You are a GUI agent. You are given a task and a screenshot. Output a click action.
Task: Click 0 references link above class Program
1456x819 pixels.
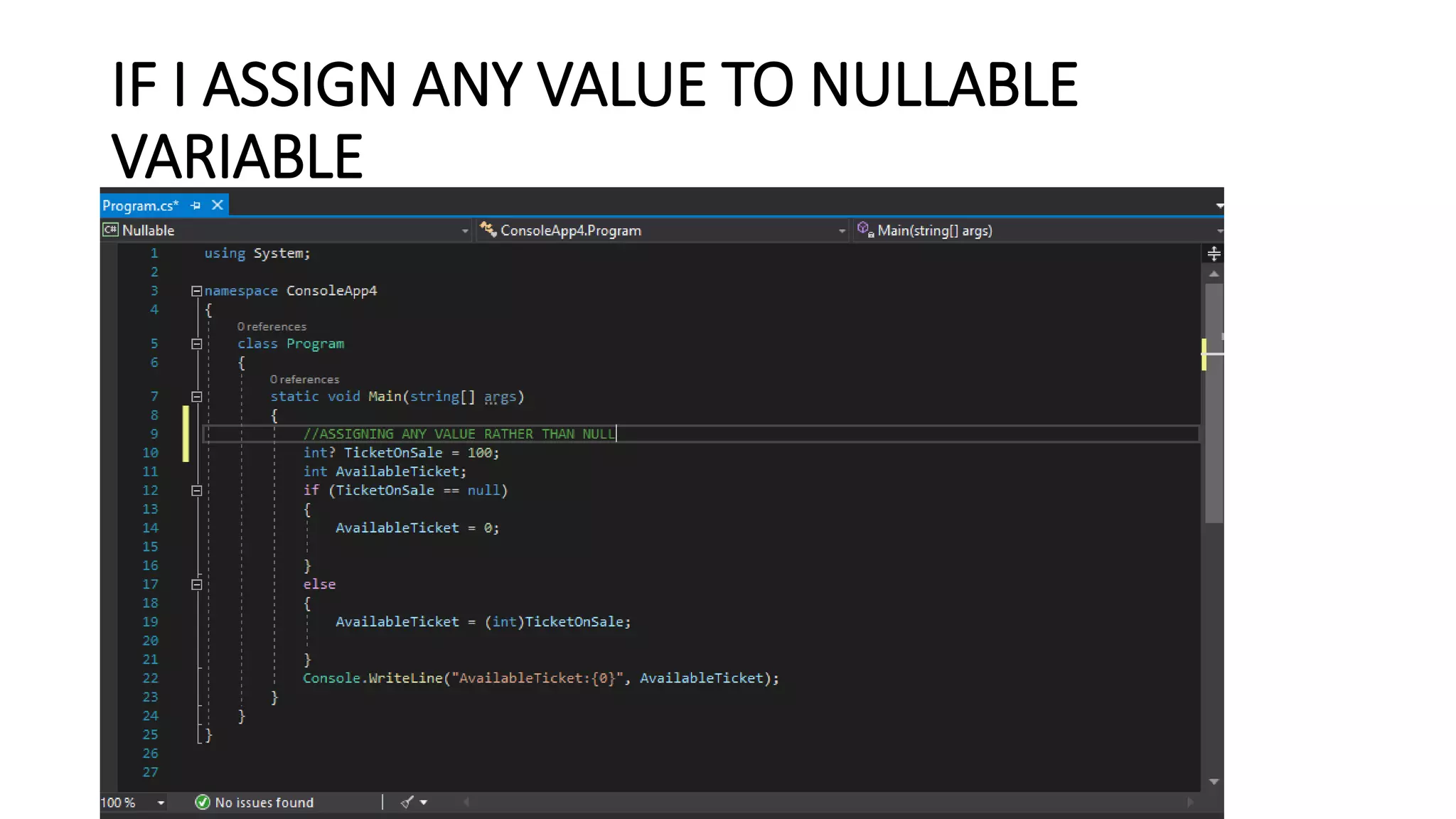tap(272, 326)
